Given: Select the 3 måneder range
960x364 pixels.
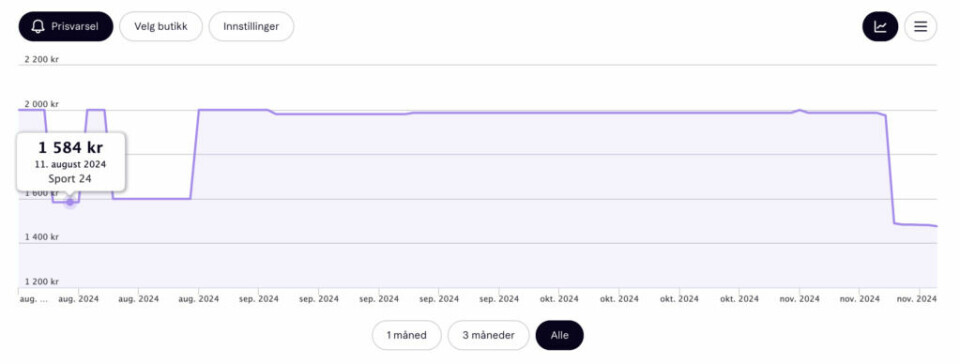Looking at the screenshot, I should pyautogui.click(x=488, y=335).
